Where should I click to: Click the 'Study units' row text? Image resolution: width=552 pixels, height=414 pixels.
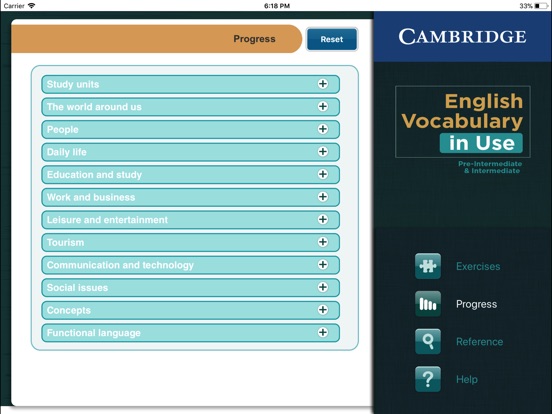73,84
